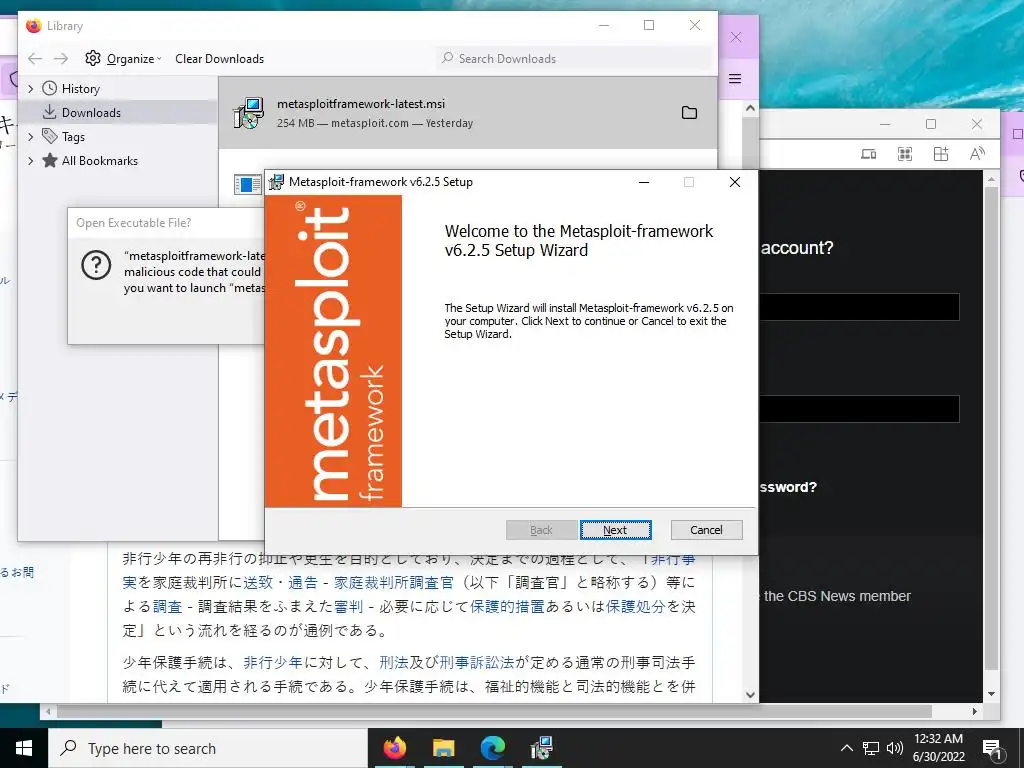Click the Edge vertical scrollbar thumb

click(x=991, y=428)
